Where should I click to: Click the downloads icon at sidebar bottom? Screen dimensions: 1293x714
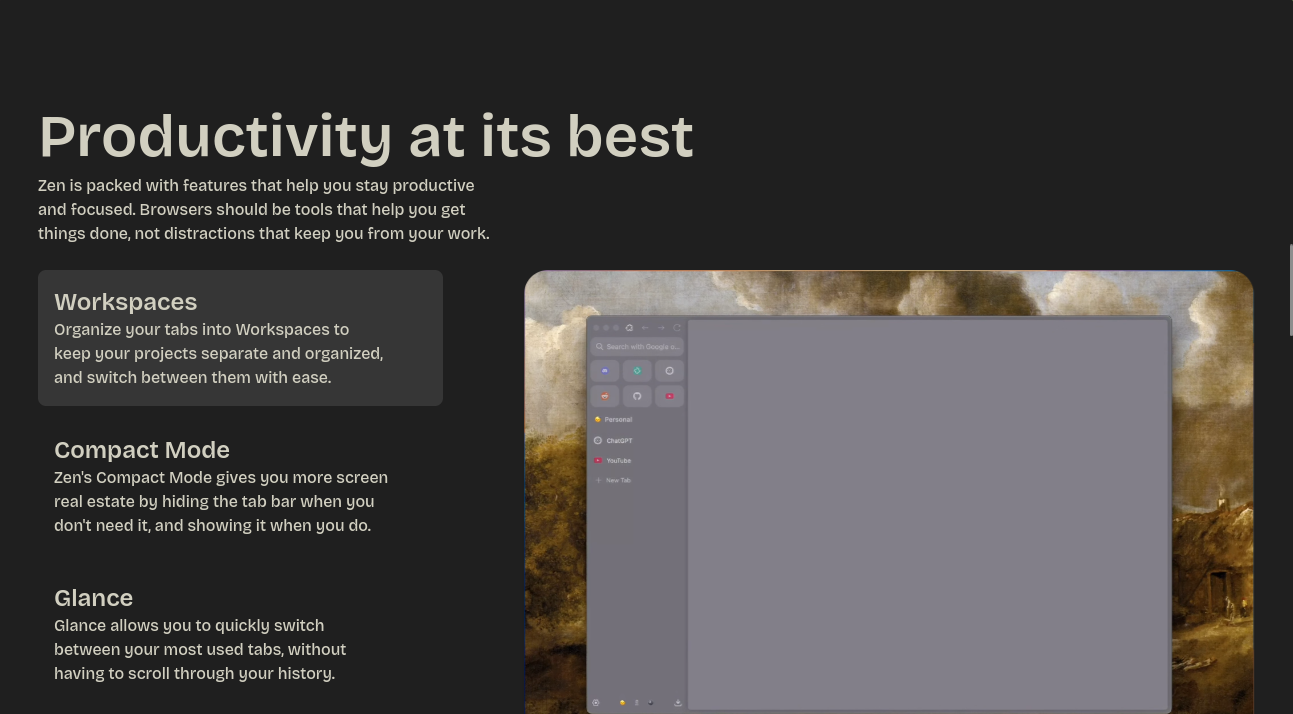(678, 703)
